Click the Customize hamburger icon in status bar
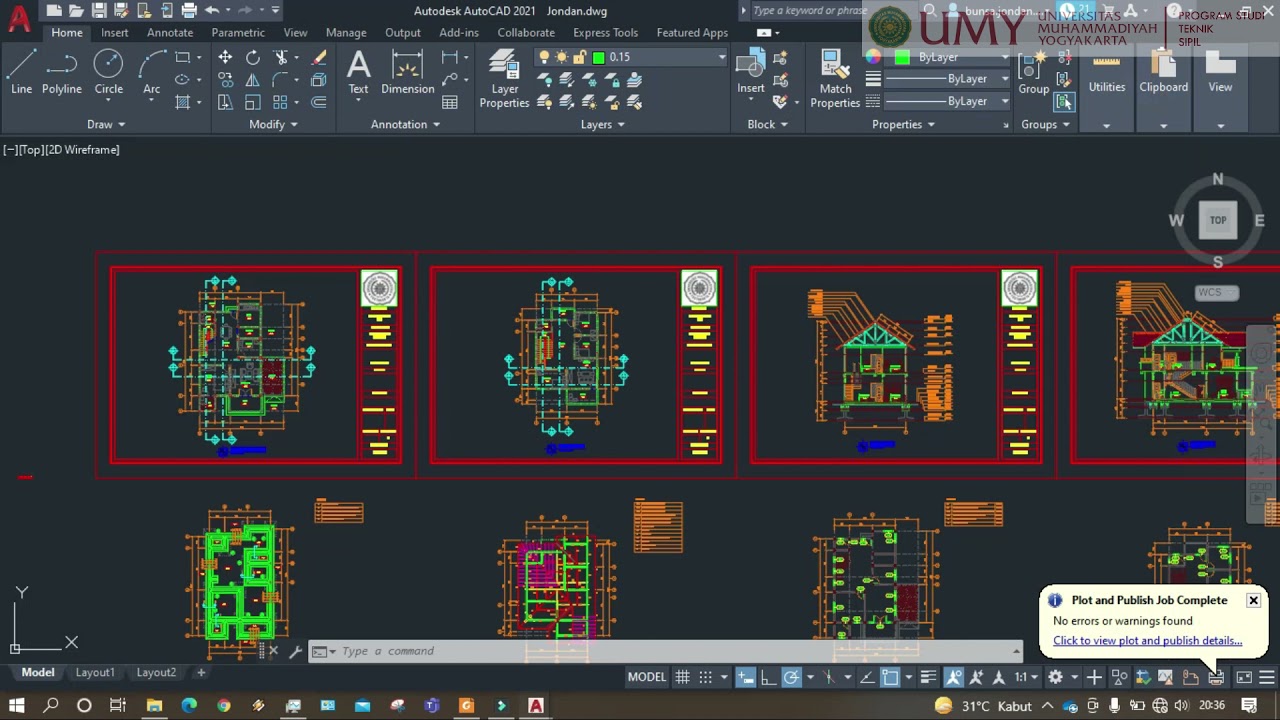Viewport: 1280px width, 720px height. [1266, 677]
